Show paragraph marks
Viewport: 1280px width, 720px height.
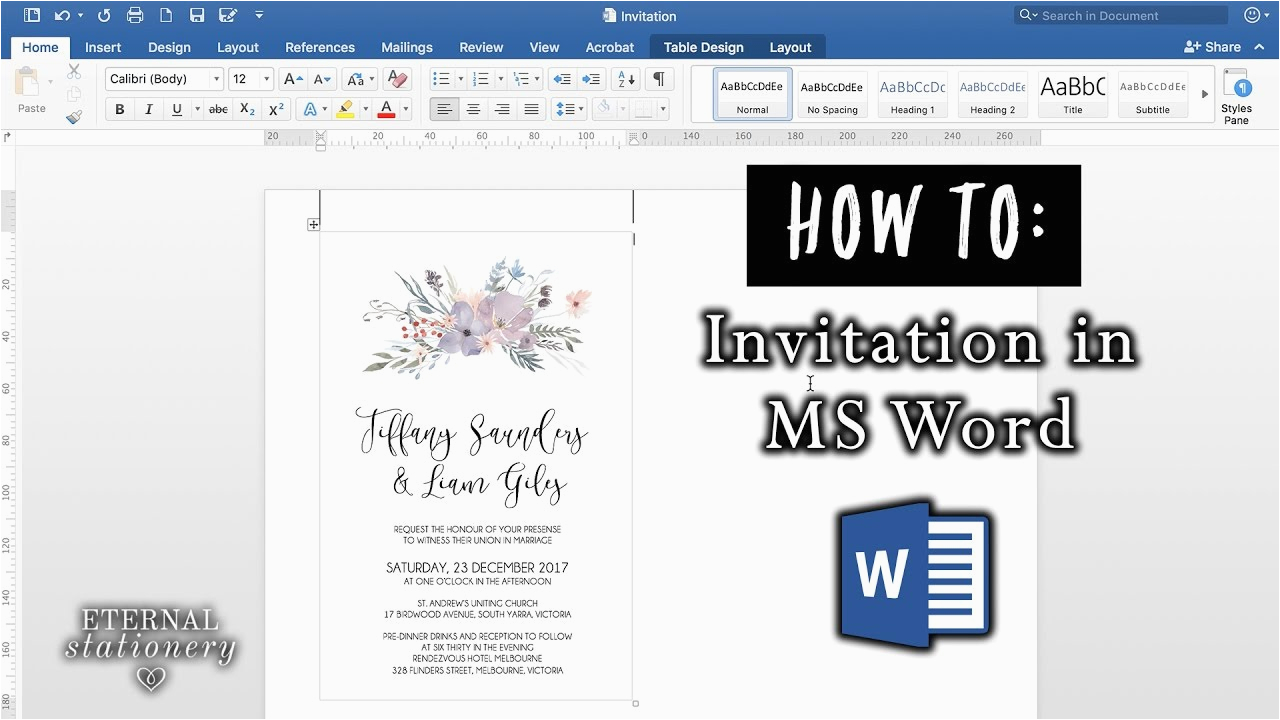pyautogui.click(x=659, y=78)
